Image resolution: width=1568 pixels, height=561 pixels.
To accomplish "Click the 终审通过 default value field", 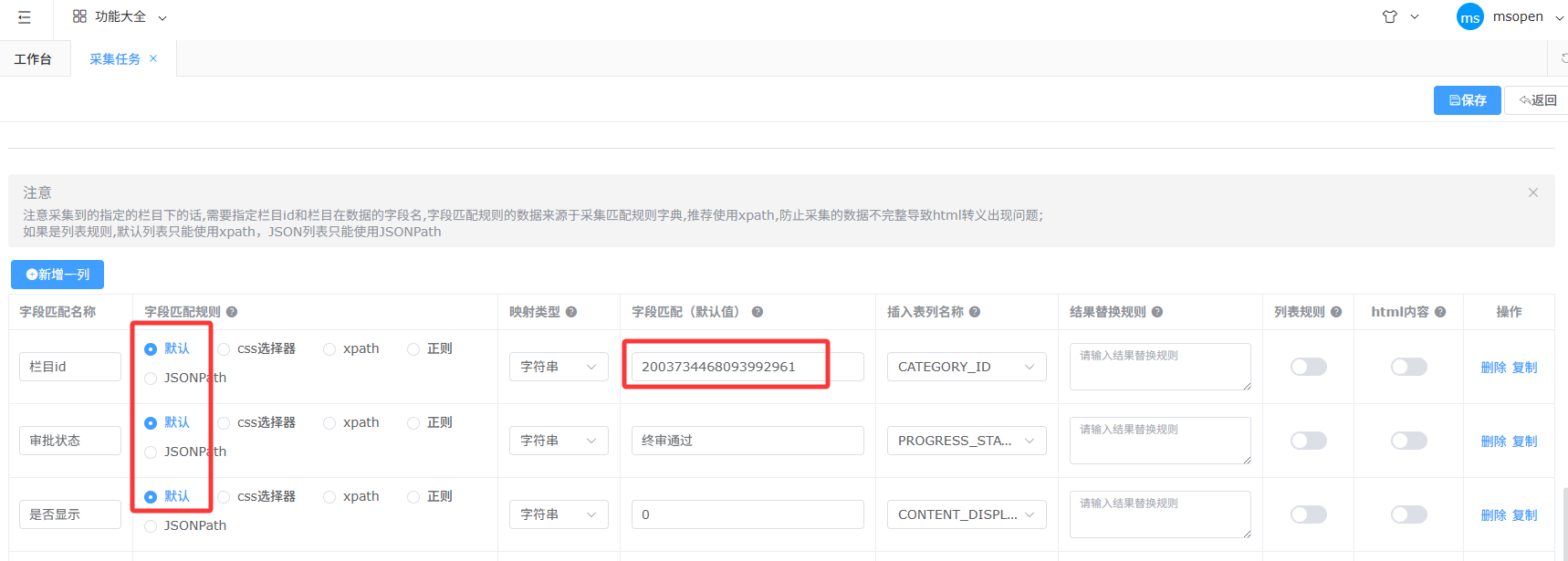I will click(x=747, y=441).
